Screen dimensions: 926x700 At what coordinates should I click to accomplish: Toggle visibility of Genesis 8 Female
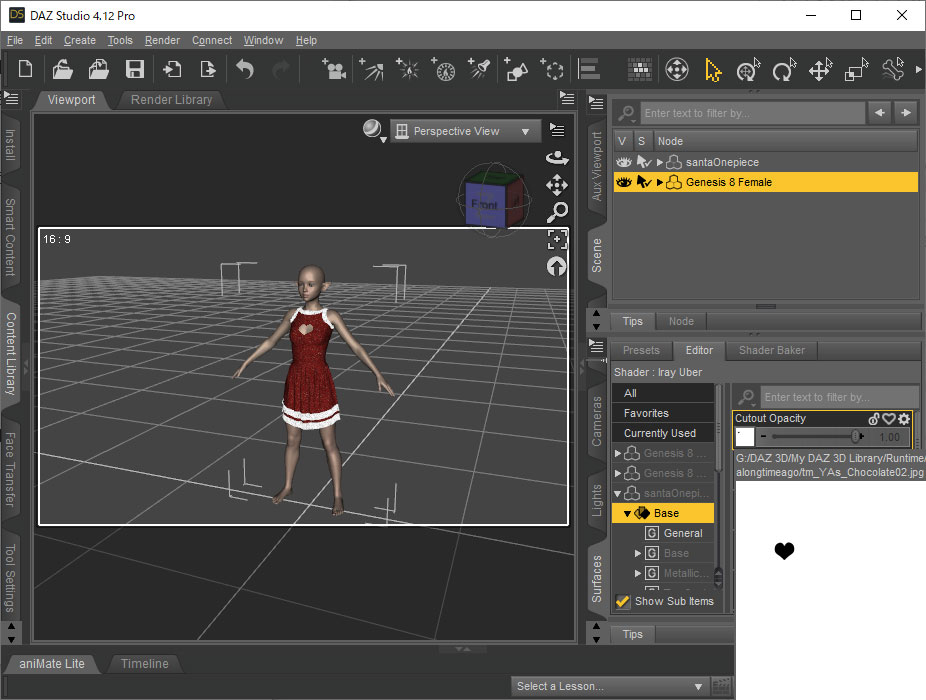point(624,182)
